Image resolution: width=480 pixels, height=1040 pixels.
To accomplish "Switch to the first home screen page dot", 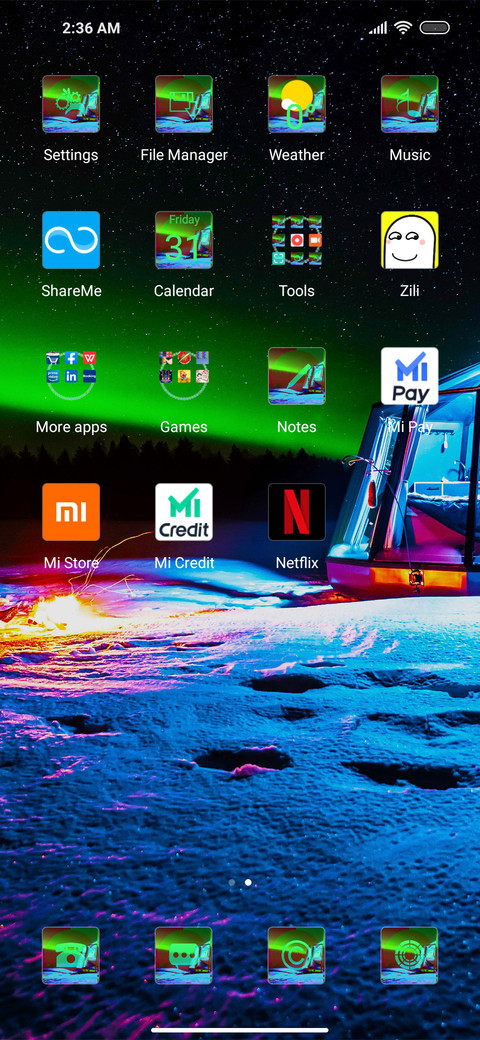I will (x=231, y=883).
